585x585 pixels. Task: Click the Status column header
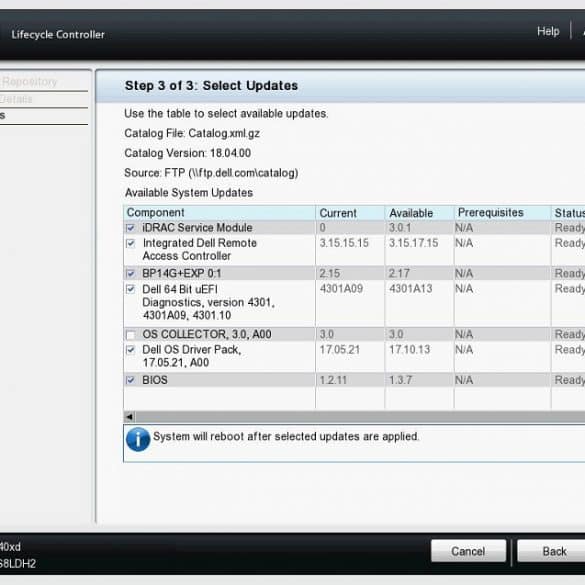(x=569, y=213)
